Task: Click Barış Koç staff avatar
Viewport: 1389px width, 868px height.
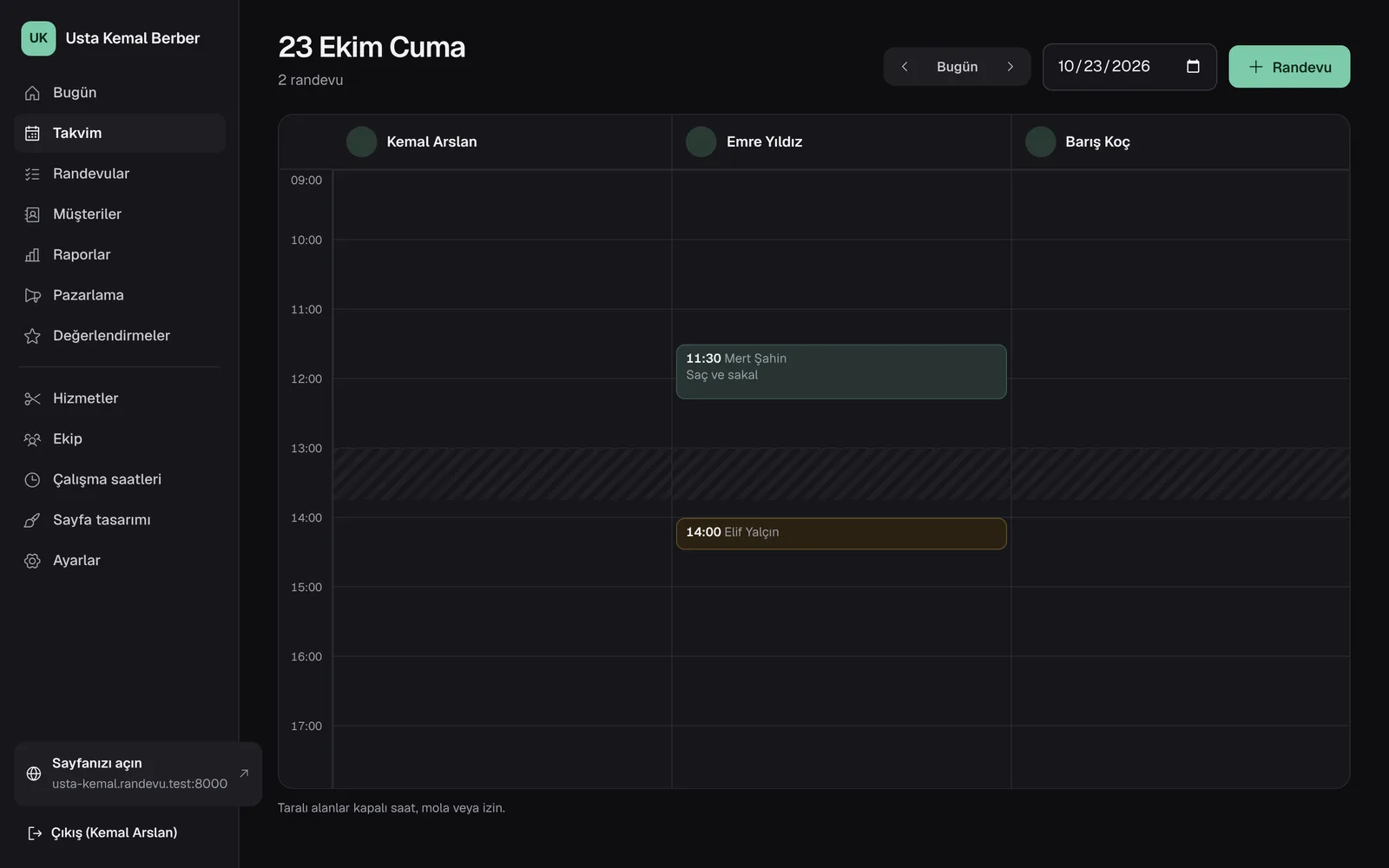Action: coord(1040,141)
